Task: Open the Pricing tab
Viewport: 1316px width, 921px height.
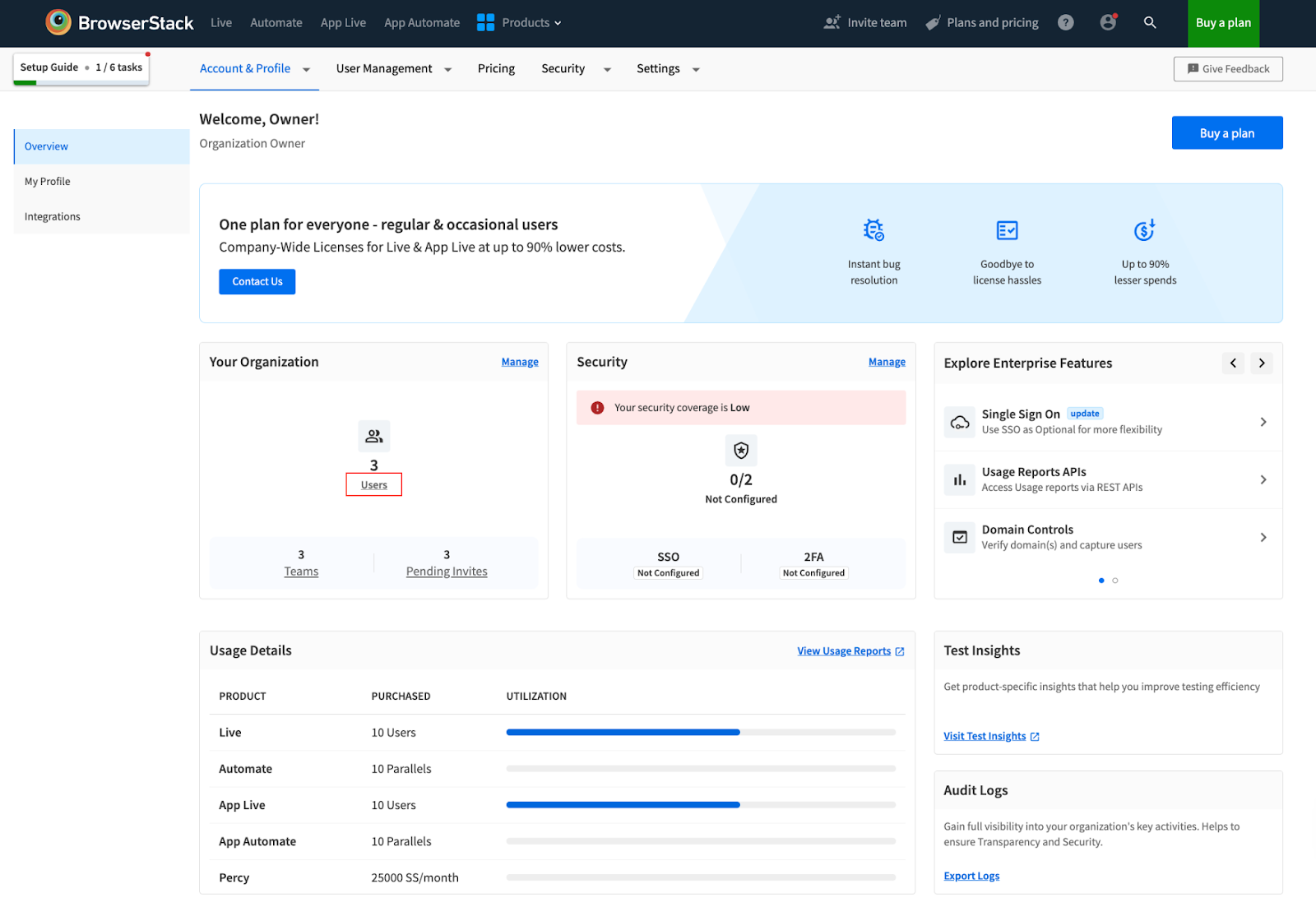Action: coord(496,69)
